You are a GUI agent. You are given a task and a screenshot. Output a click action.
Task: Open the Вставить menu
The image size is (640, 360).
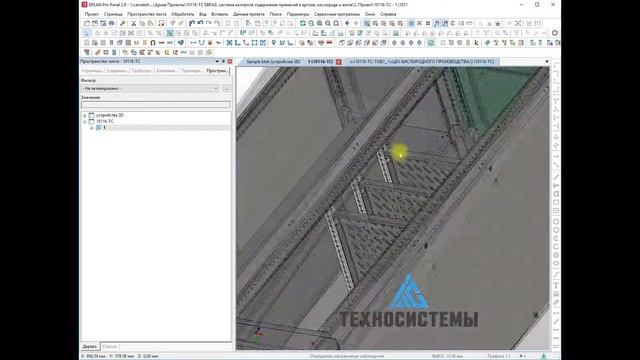click(220, 14)
